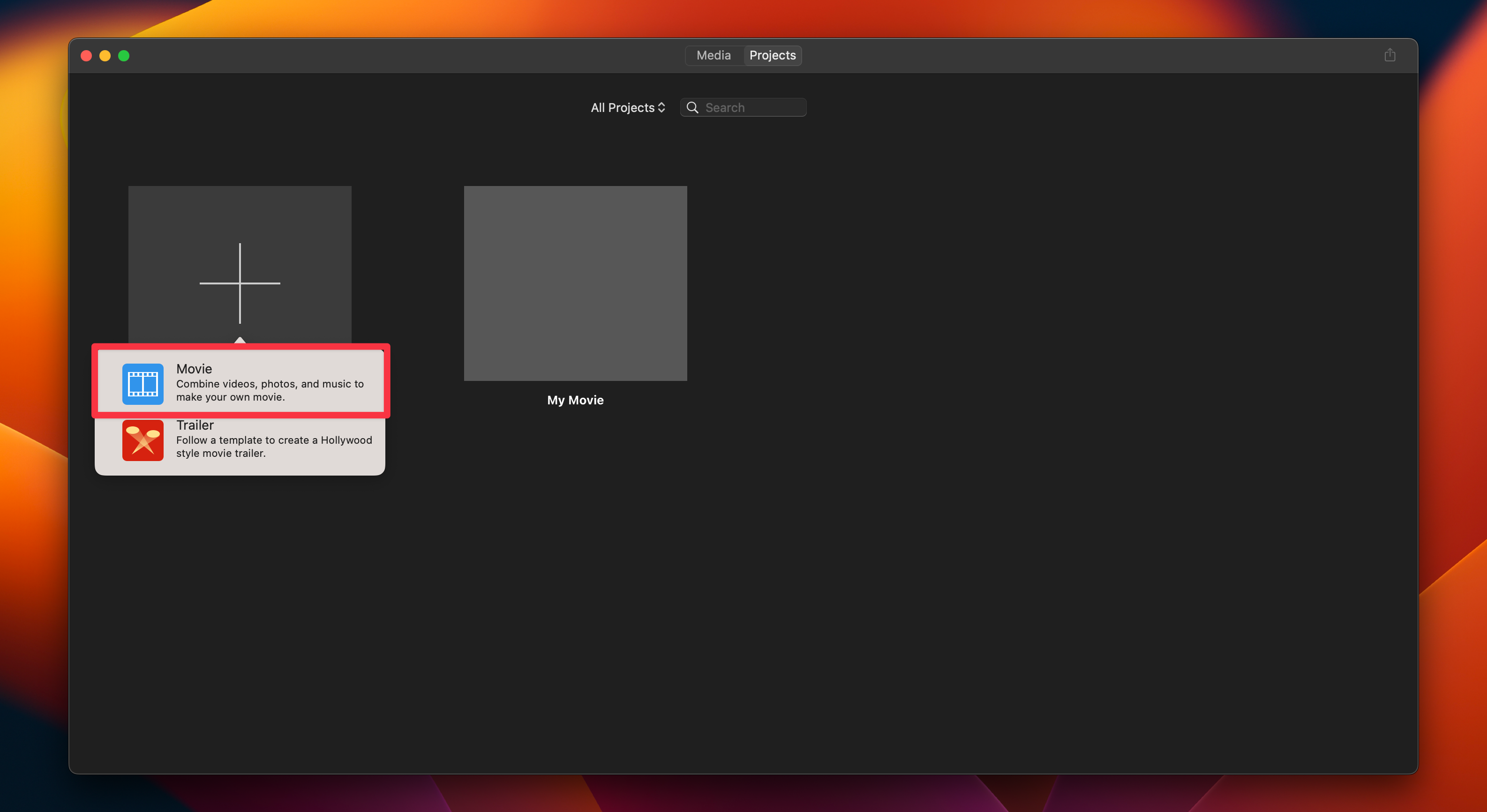Click the green zoom button on the window

(124, 55)
